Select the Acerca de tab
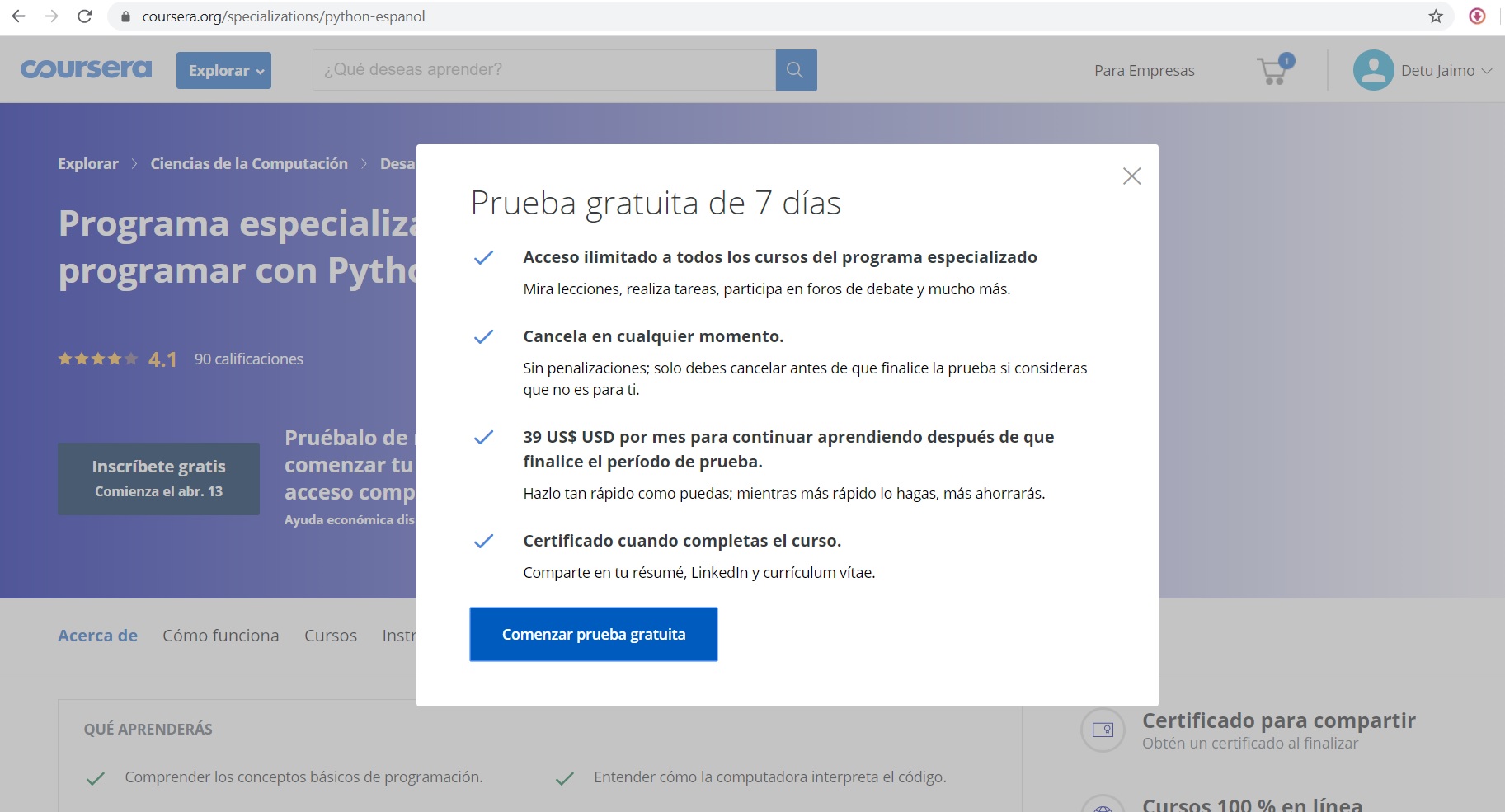1505x812 pixels. pyautogui.click(x=97, y=636)
